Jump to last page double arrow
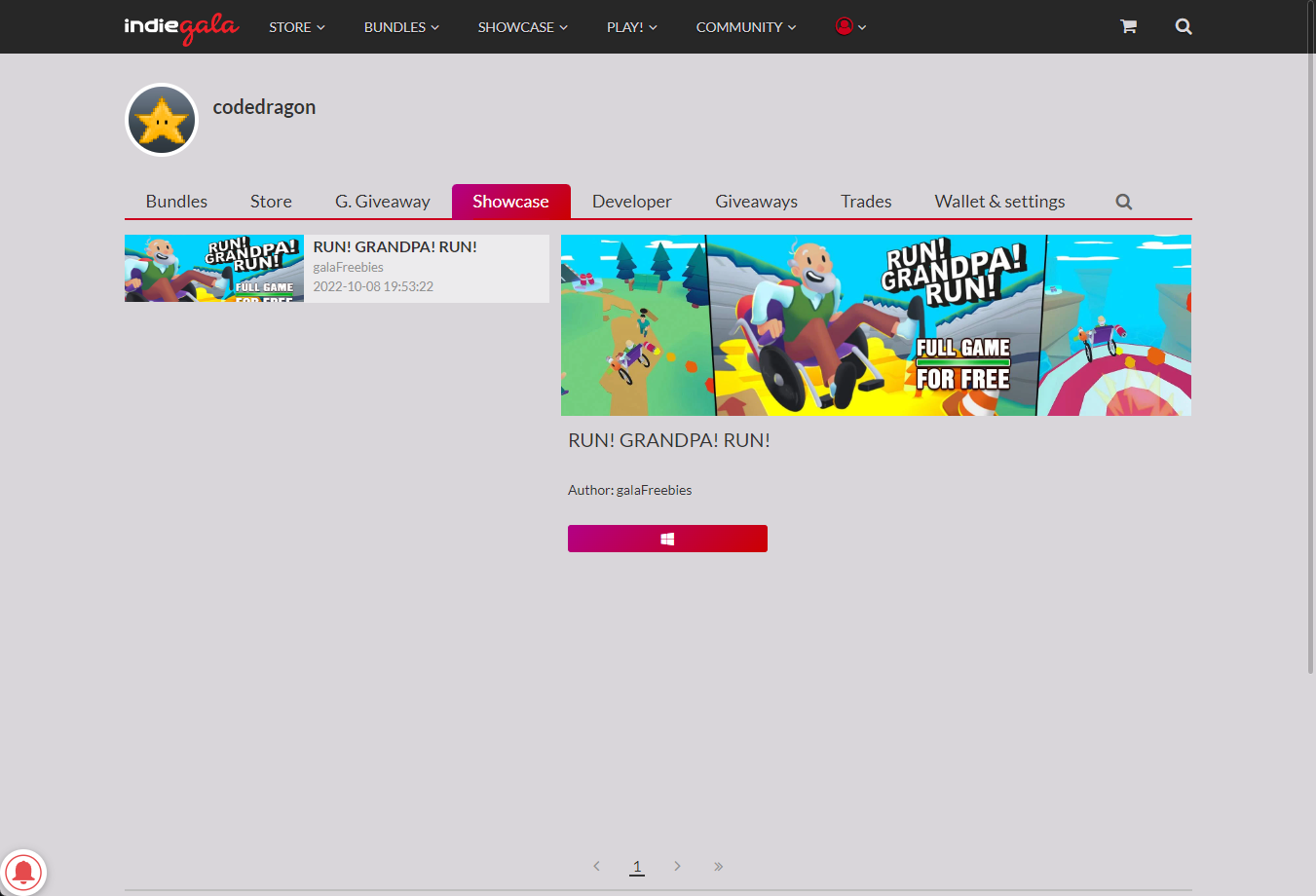 (x=718, y=866)
